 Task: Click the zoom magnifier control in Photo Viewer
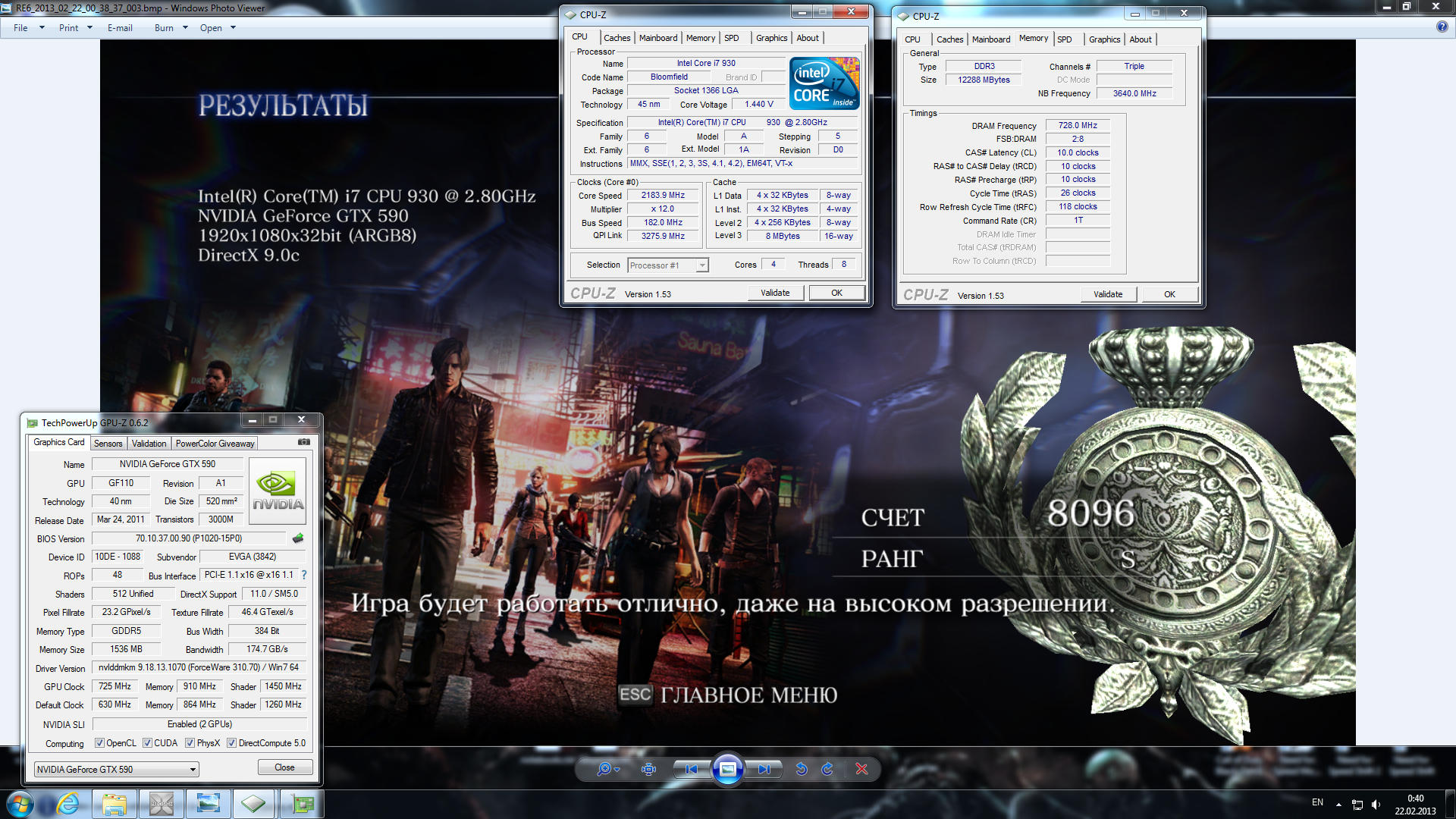pyautogui.click(x=607, y=769)
